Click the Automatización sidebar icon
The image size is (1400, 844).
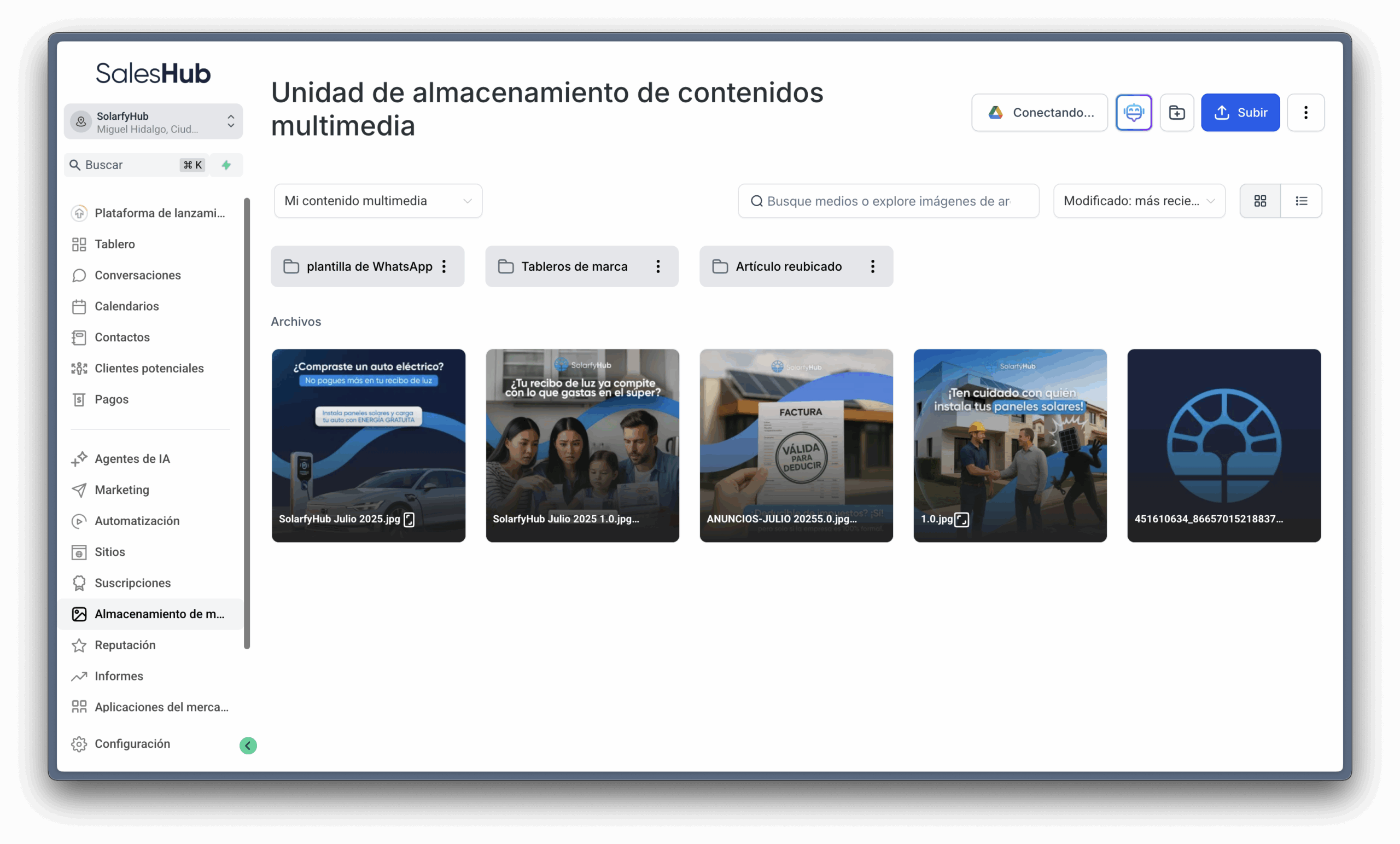(79, 521)
